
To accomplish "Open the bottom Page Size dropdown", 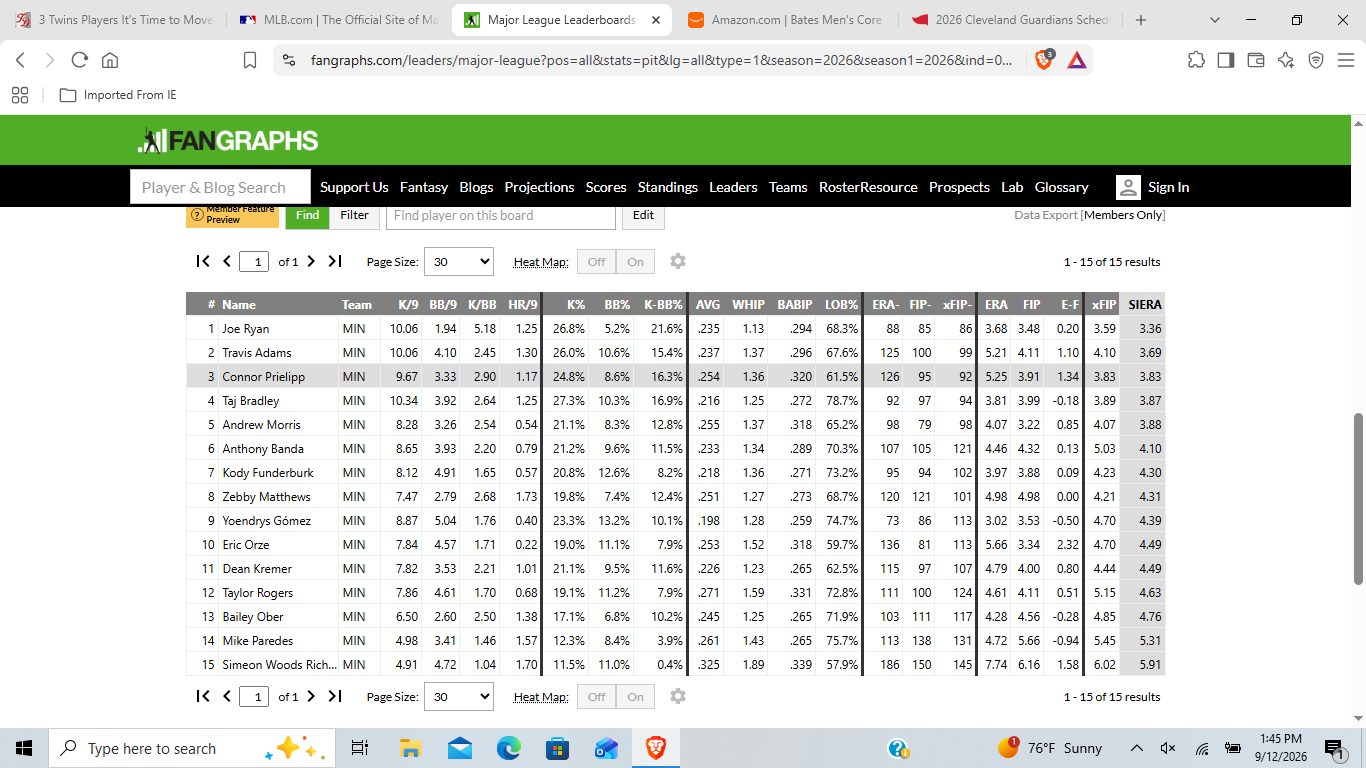I will pyautogui.click(x=459, y=697).
